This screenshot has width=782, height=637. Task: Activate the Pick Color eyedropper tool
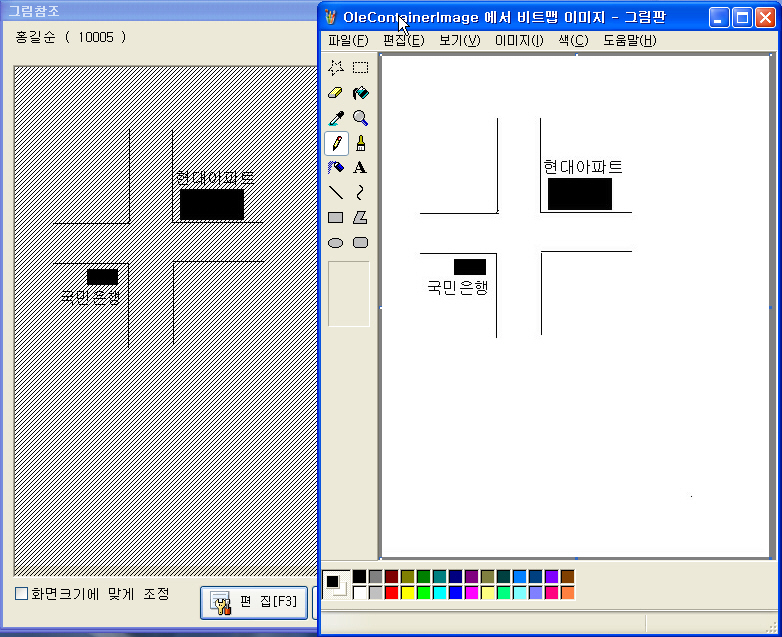336,118
